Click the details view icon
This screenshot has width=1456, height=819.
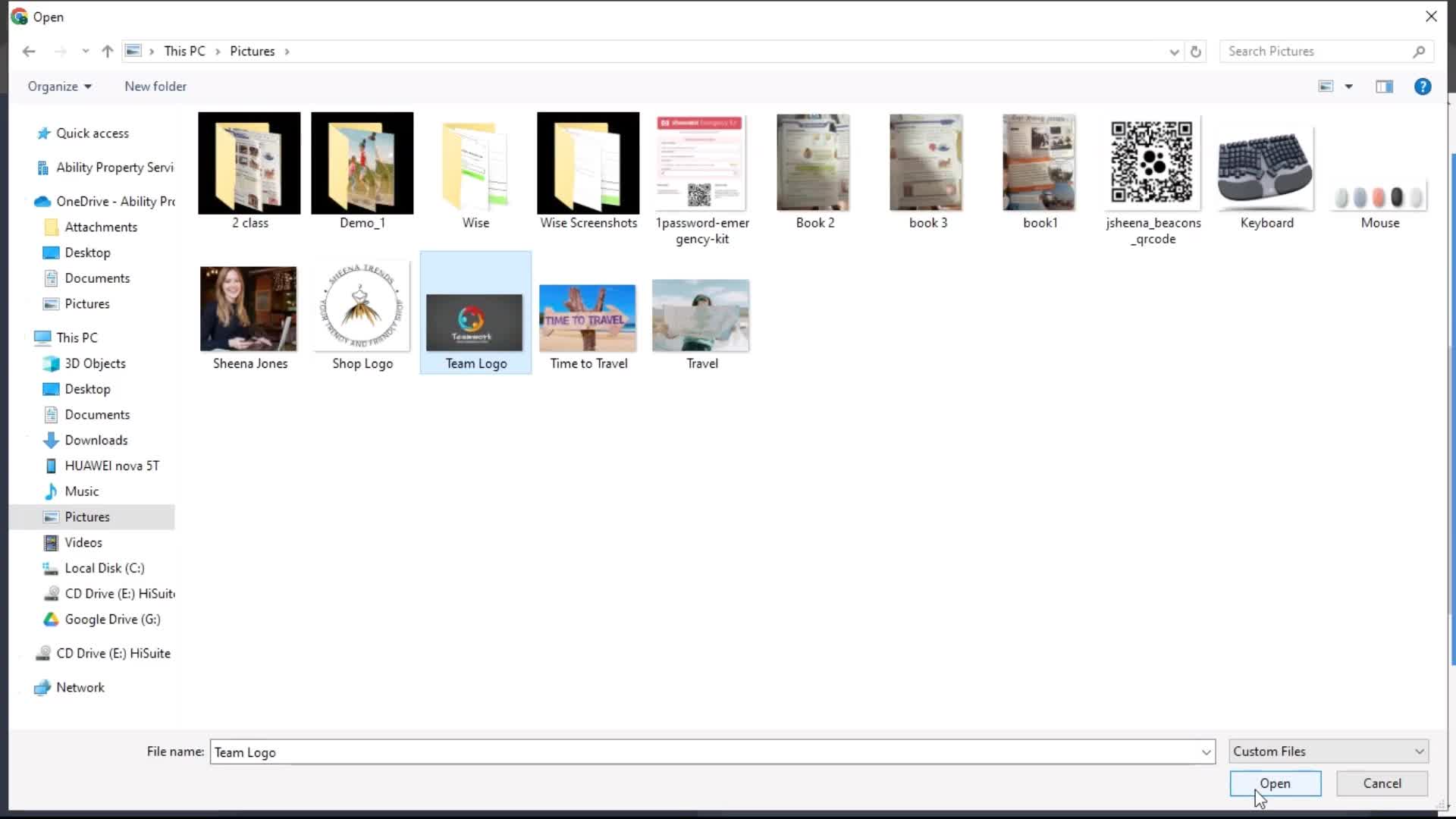click(1385, 86)
